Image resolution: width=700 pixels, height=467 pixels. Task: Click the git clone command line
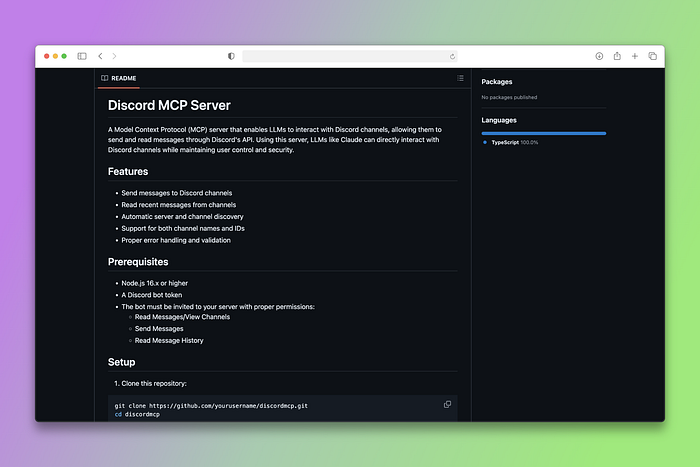pos(211,406)
